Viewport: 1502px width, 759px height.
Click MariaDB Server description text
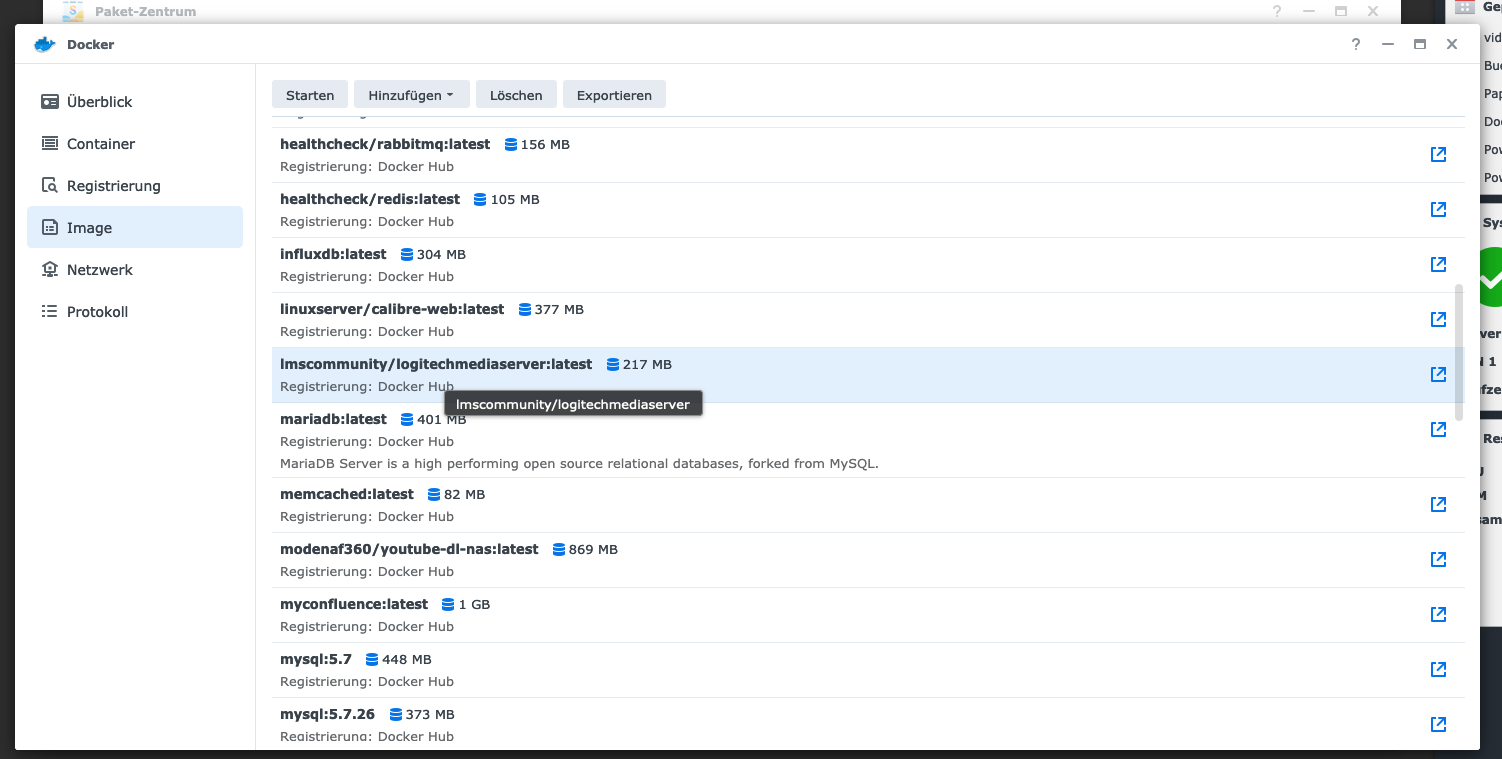click(579, 463)
